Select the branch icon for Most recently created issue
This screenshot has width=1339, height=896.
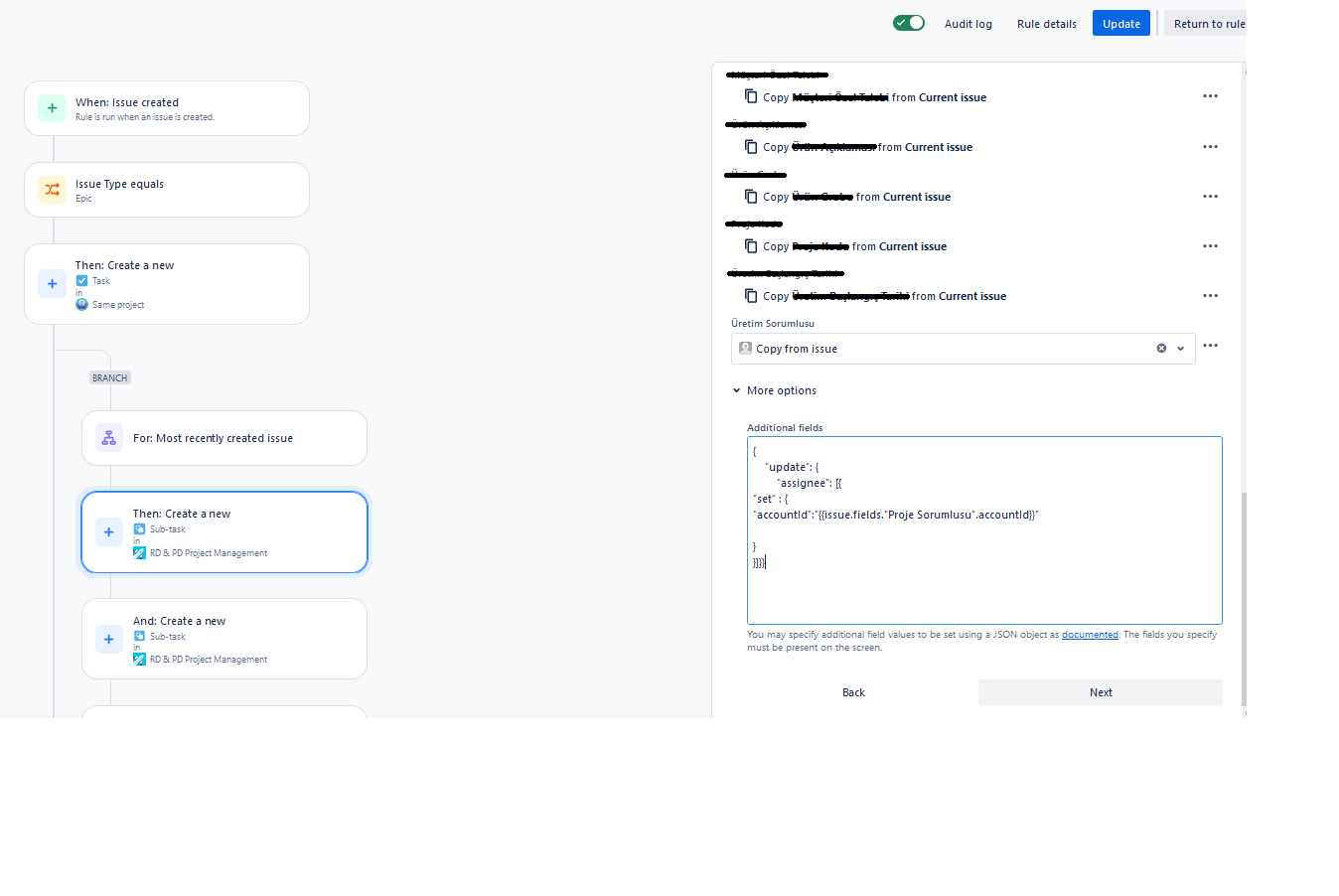tap(109, 438)
